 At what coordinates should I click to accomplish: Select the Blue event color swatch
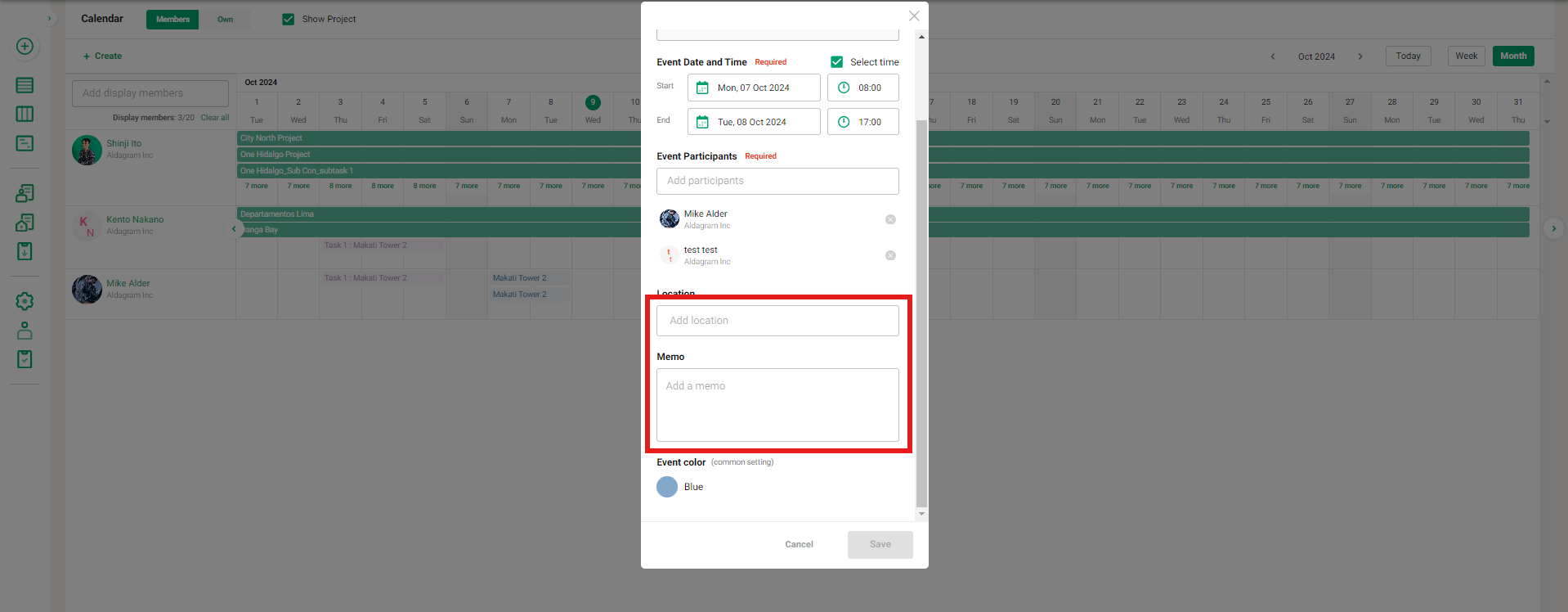667,487
